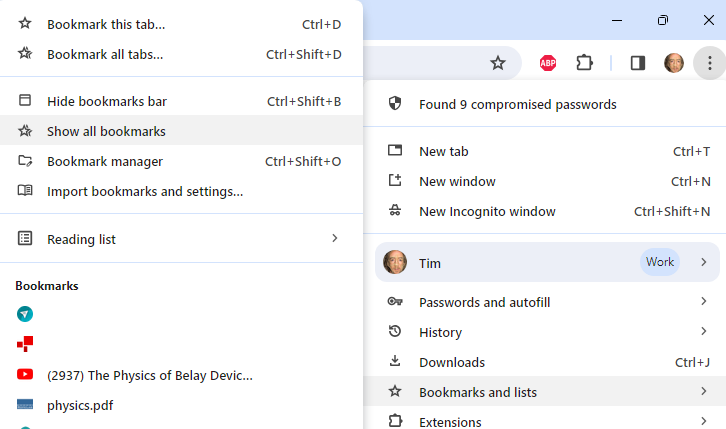
Task: Open a New Incognito window
Action: coord(487,211)
